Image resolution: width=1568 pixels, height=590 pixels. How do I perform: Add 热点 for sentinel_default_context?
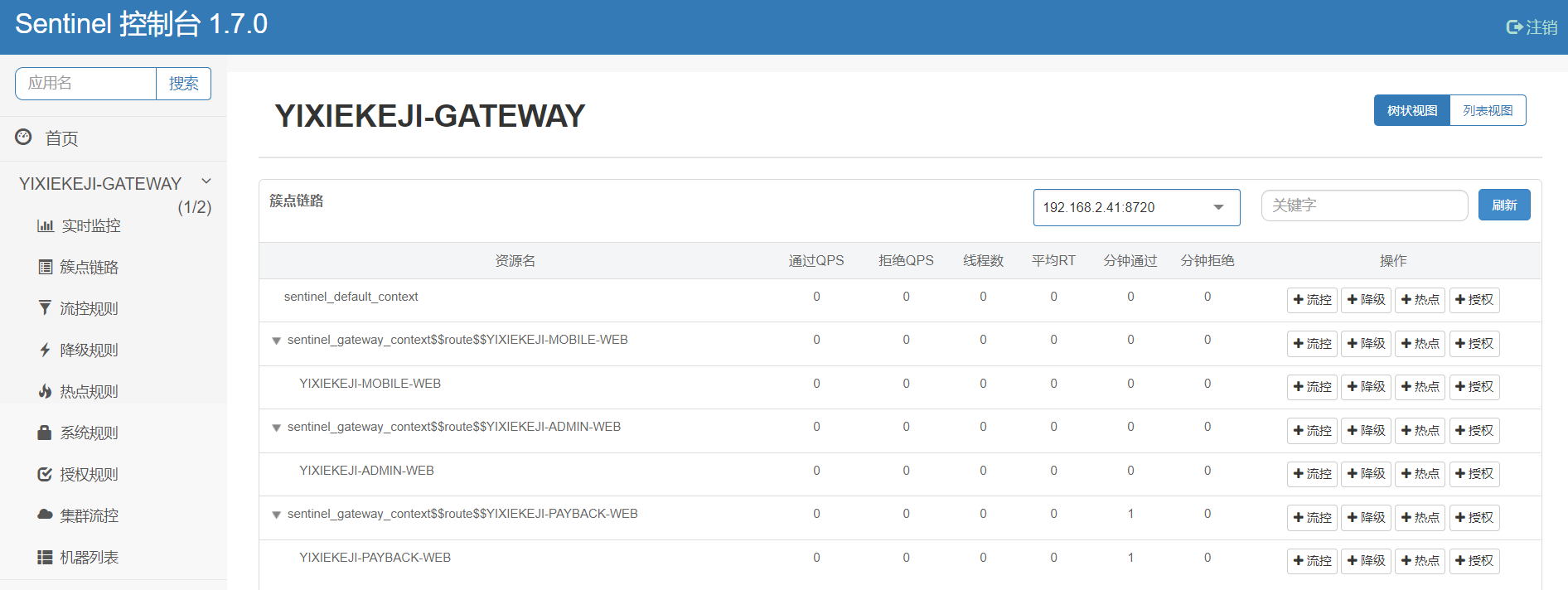[1420, 300]
